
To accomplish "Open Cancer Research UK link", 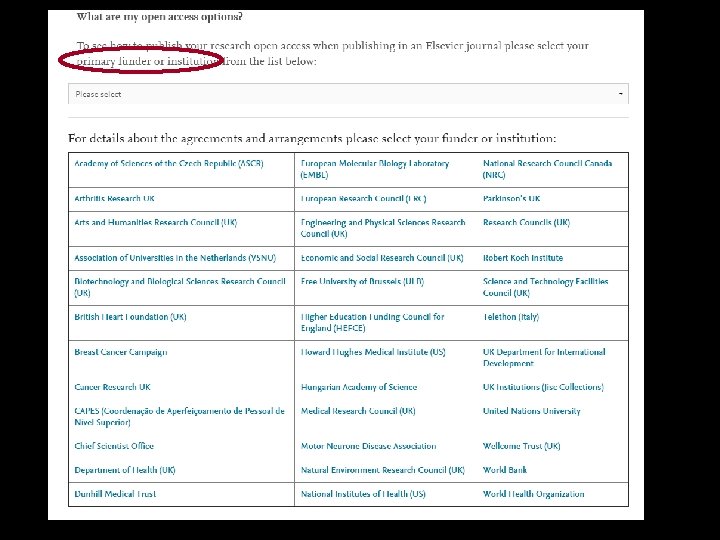I will point(112,387).
